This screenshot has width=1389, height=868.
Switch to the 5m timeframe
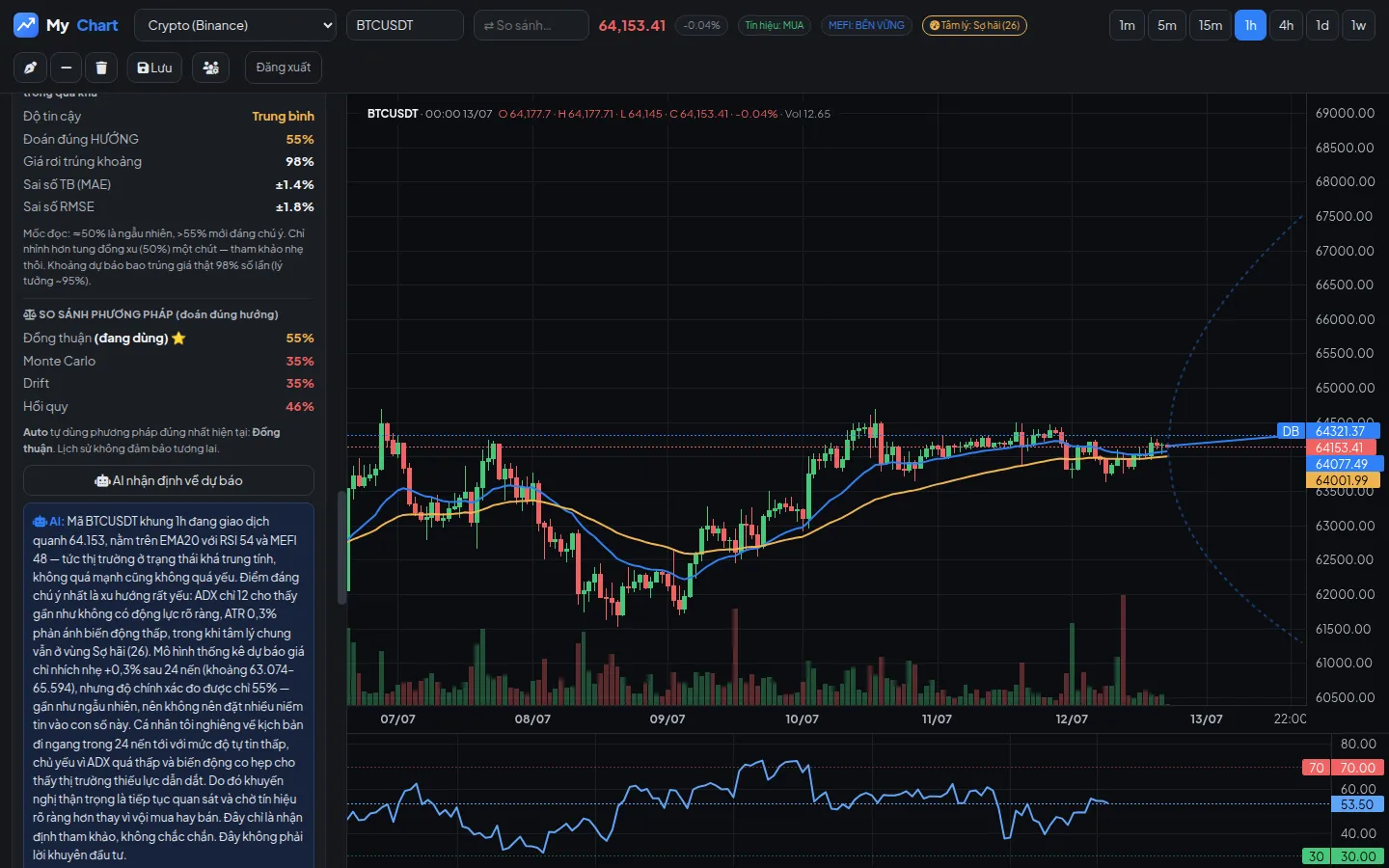1167,25
